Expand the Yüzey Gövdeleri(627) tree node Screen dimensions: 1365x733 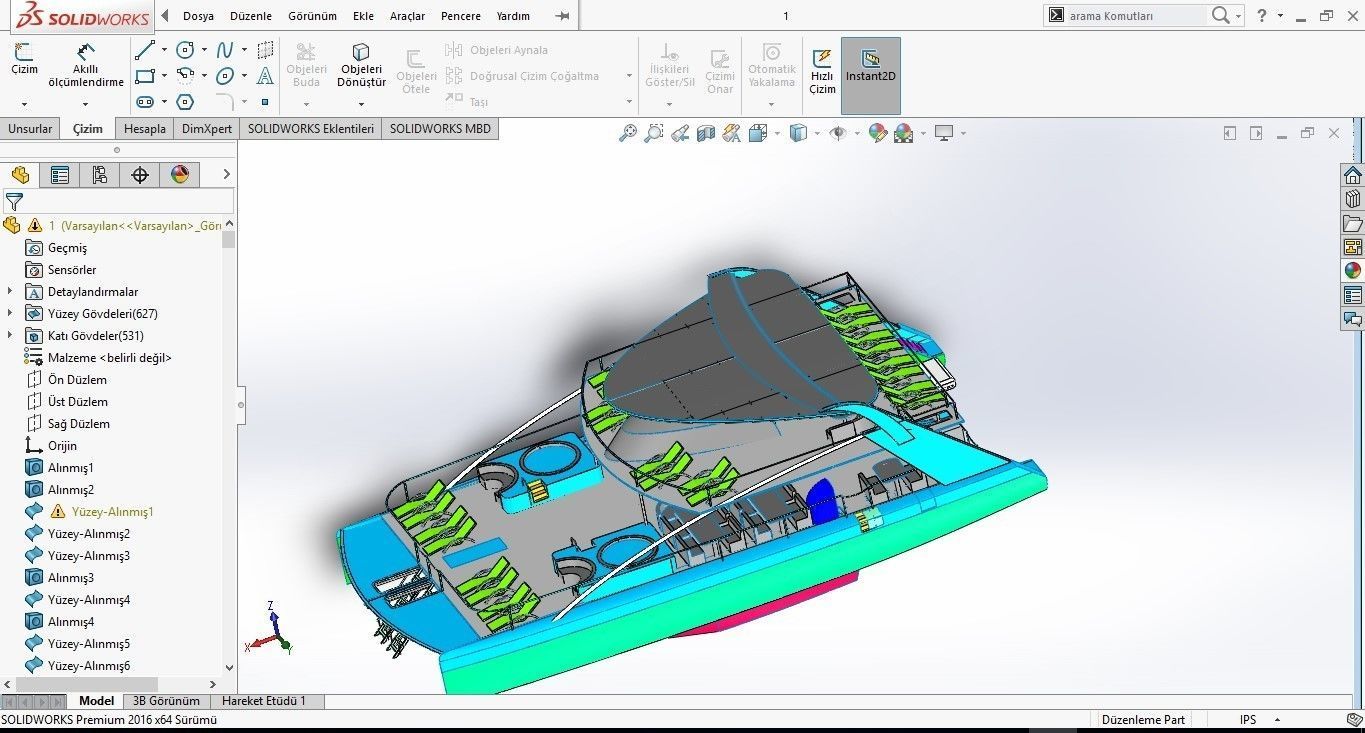(10, 314)
